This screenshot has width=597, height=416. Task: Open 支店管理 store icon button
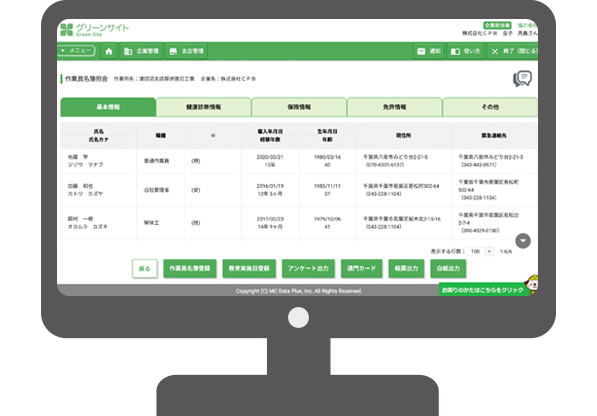click(x=186, y=51)
